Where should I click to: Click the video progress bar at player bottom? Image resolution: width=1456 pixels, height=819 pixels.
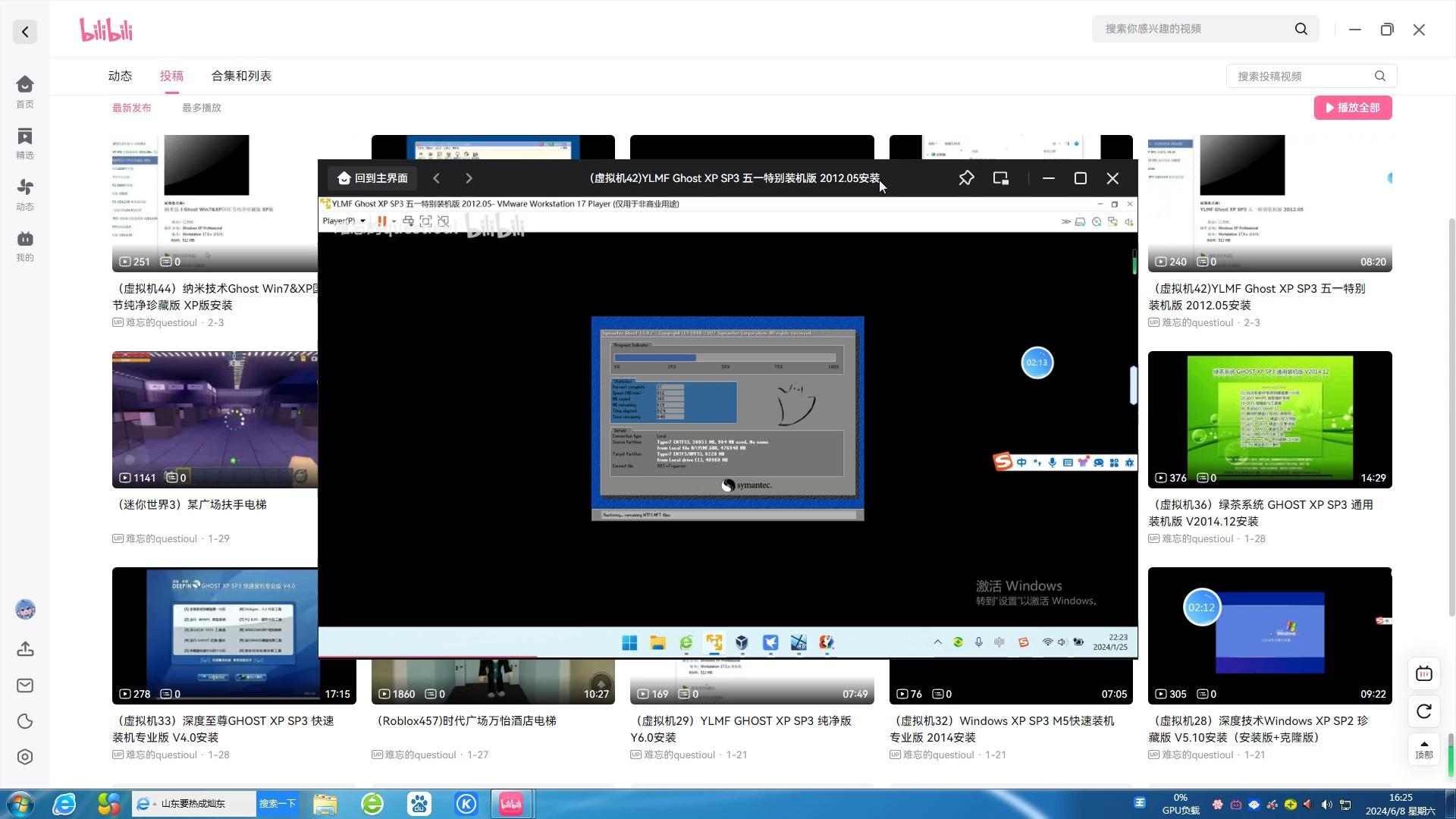[x=728, y=657]
